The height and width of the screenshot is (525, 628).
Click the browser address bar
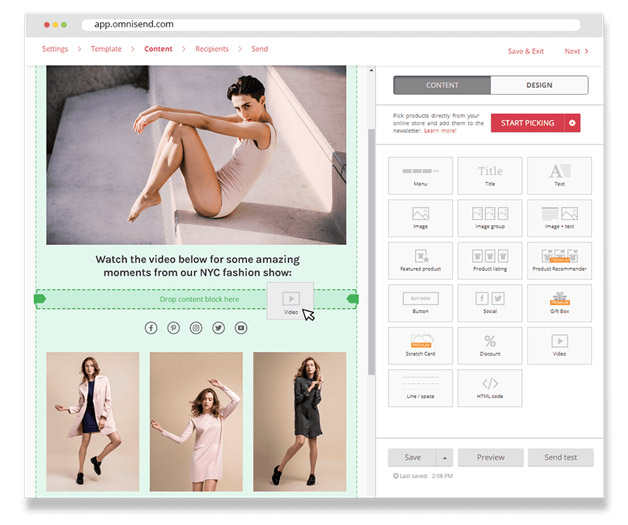[x=331, y=24]
